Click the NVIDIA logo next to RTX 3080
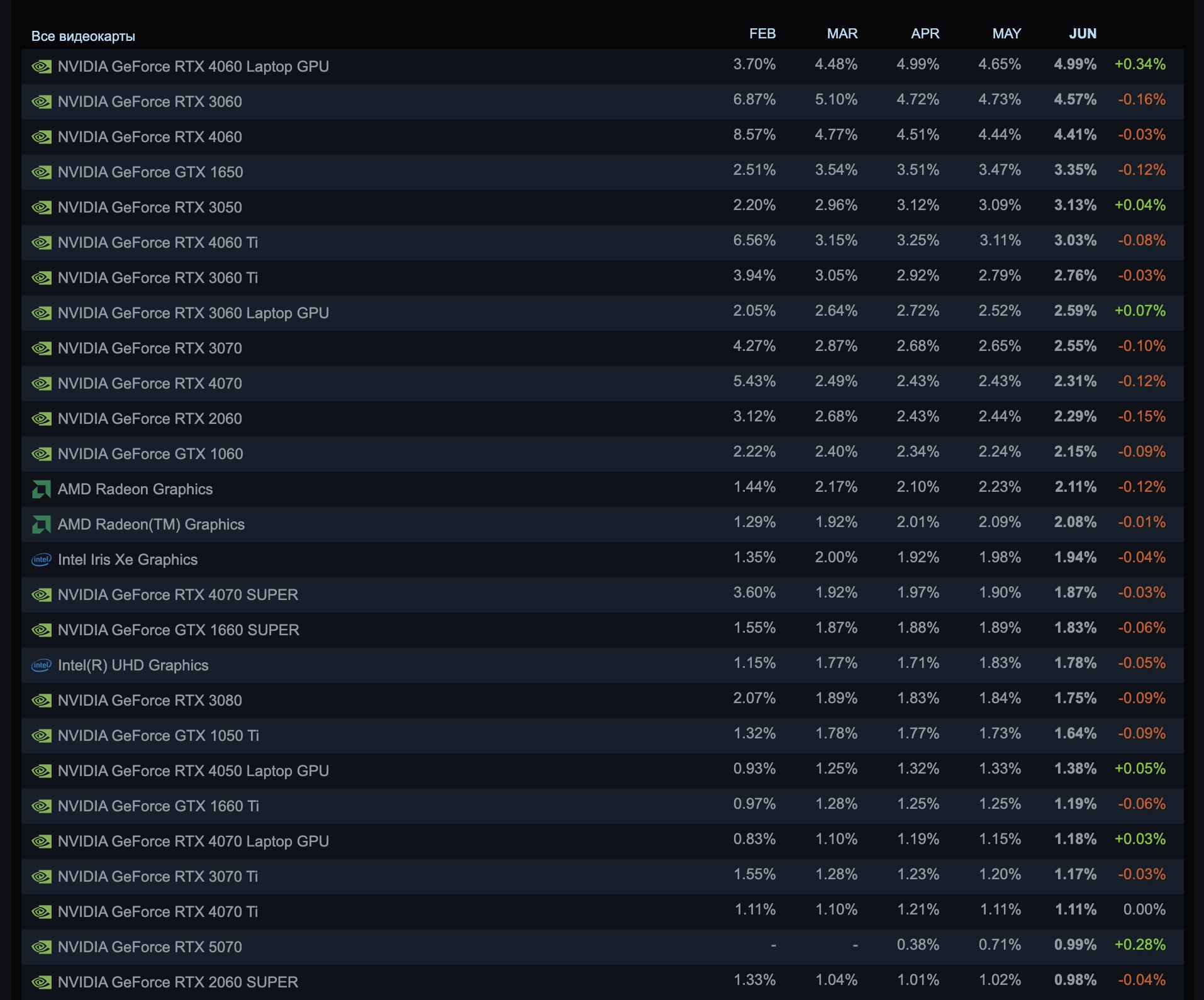This screenshot has width=1204, height=1000. pos(42,701)
